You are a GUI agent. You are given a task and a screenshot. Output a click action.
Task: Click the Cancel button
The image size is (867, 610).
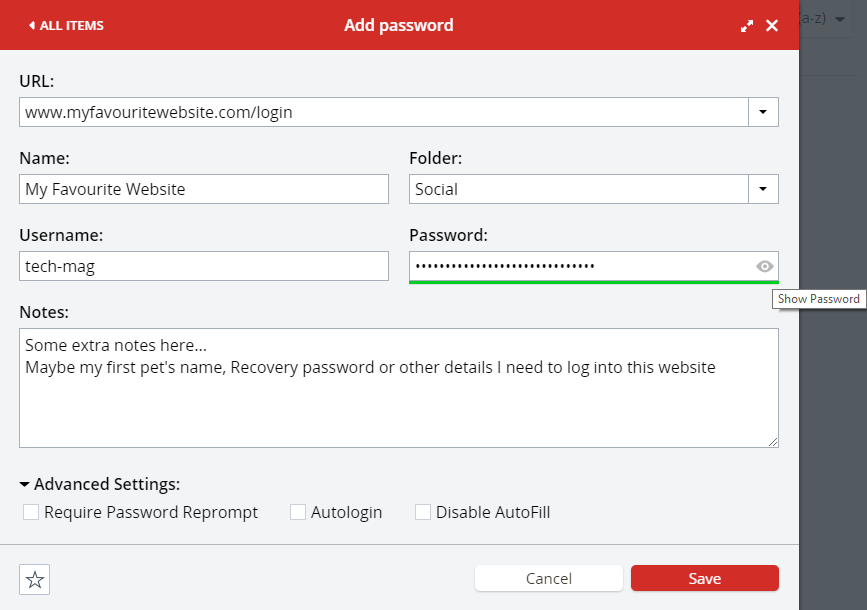[549, 578]
